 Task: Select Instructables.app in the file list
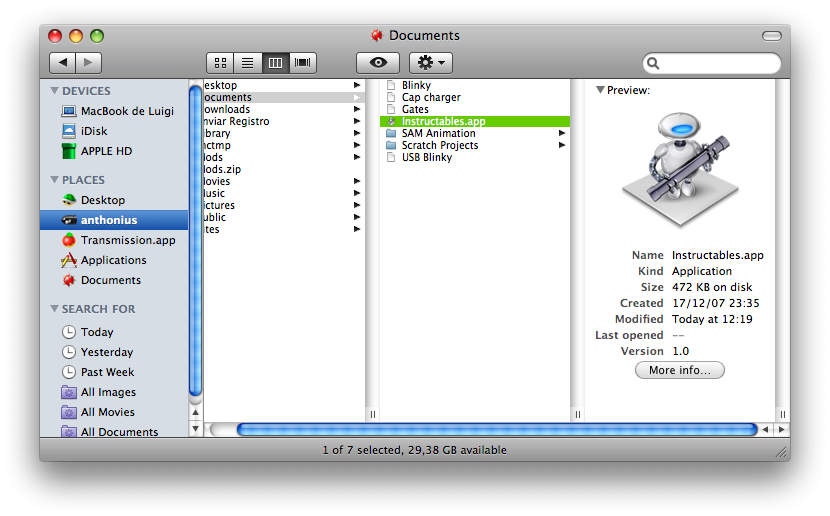pyautogui.click(x=475, y=121)
